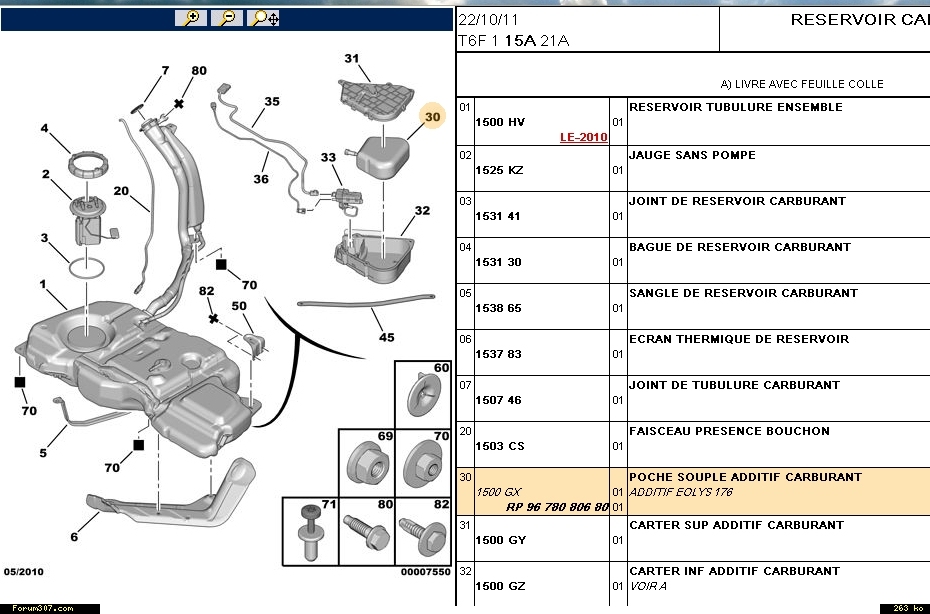Select part number 1500 HV
The image size is (930, 614).
[500, 123]
